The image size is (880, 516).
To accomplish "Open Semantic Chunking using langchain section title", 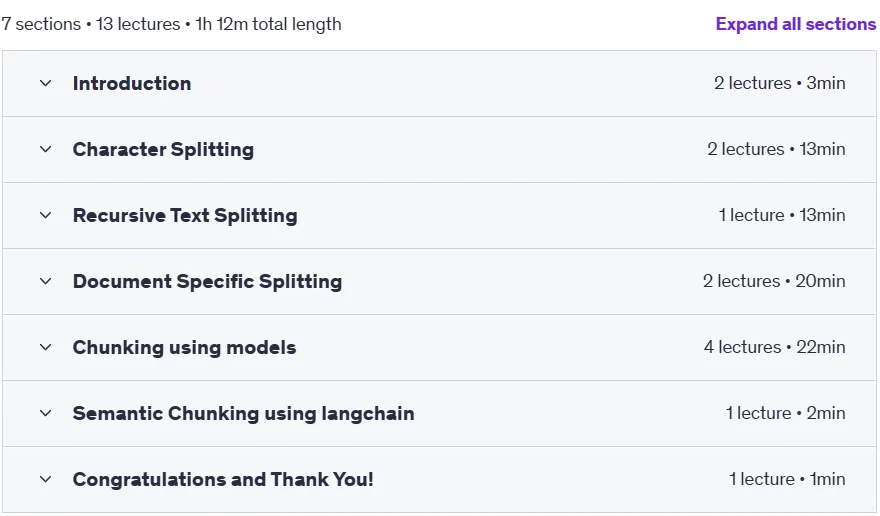I will point(244,413).
